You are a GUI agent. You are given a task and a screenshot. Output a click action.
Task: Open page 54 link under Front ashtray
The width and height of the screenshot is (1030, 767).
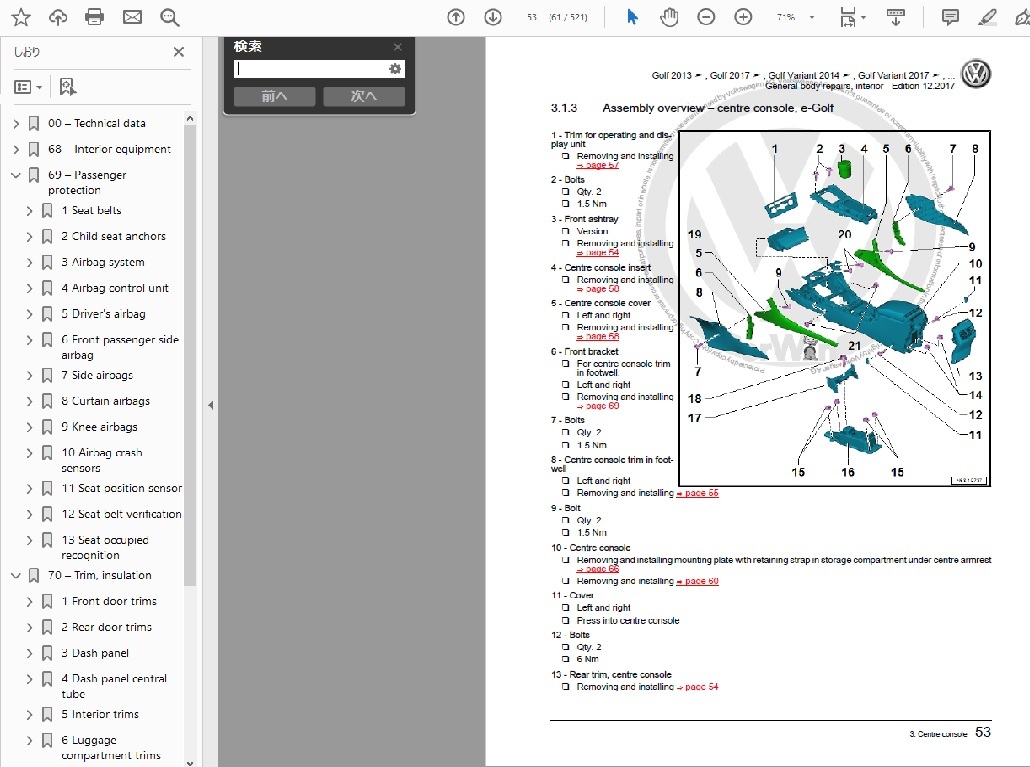[598, 253]
